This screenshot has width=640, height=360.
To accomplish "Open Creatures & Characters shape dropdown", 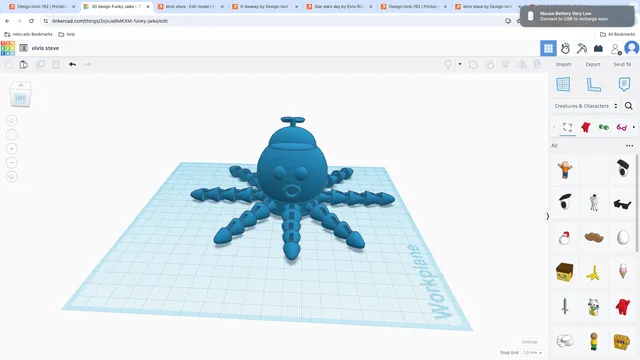I will pyautogui.click(x=586, y=106).
